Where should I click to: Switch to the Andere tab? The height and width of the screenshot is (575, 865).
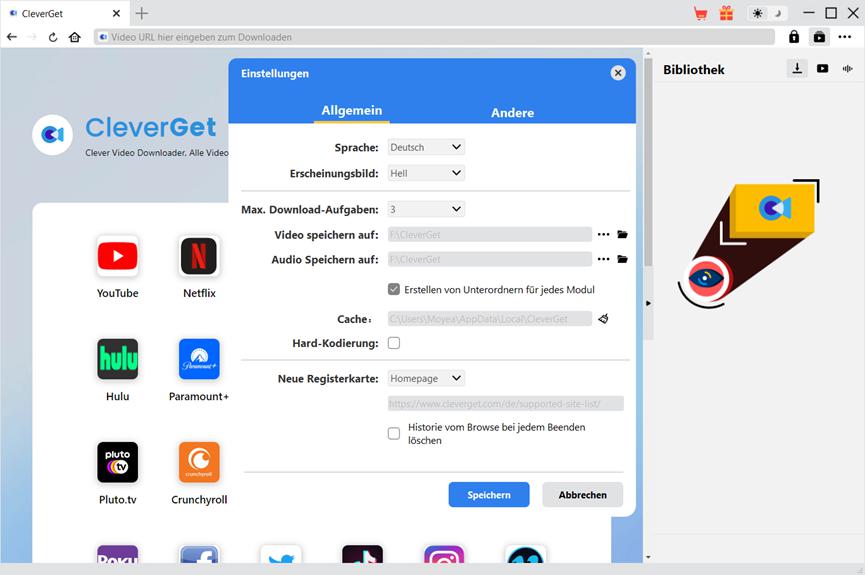[x=512, y=113]
